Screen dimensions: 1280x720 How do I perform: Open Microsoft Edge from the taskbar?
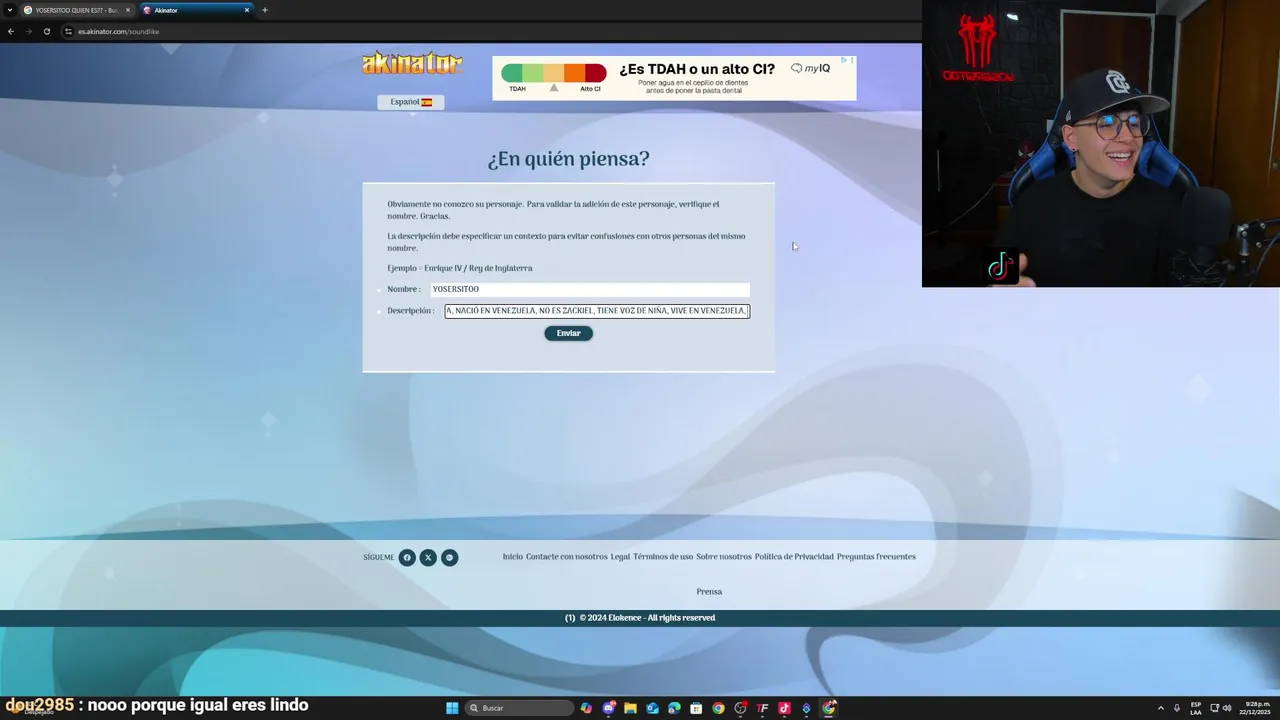pyautogui.click(x=674, y=708)
